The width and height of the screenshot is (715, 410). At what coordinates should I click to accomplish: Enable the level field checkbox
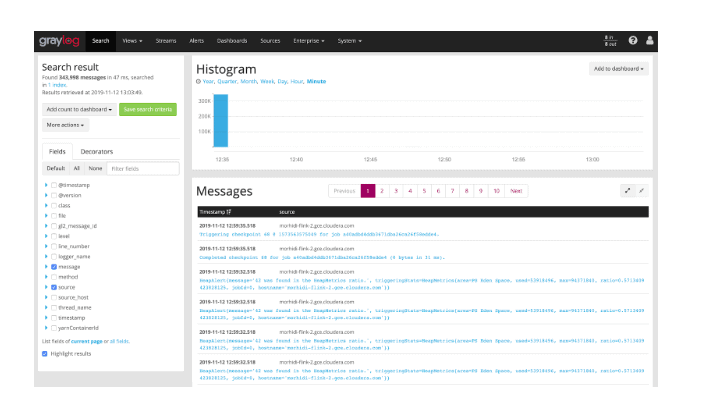[54, 236]
